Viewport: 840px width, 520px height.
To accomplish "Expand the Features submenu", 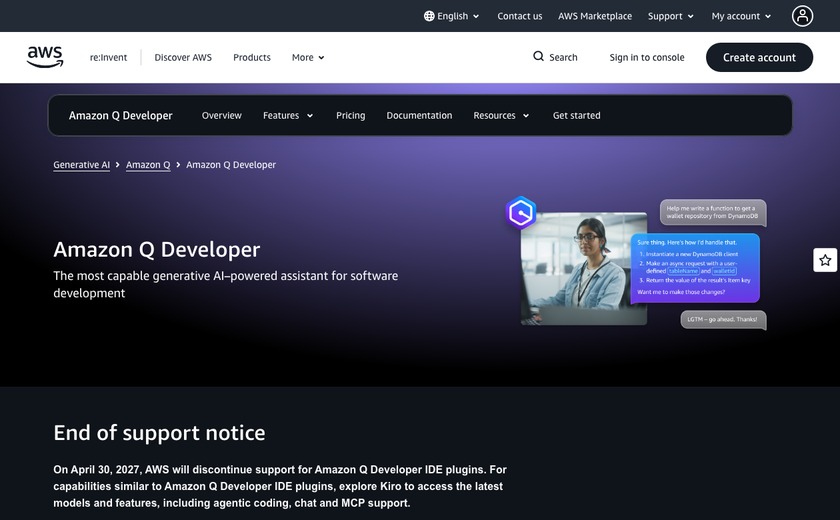I will click(288, 115).
